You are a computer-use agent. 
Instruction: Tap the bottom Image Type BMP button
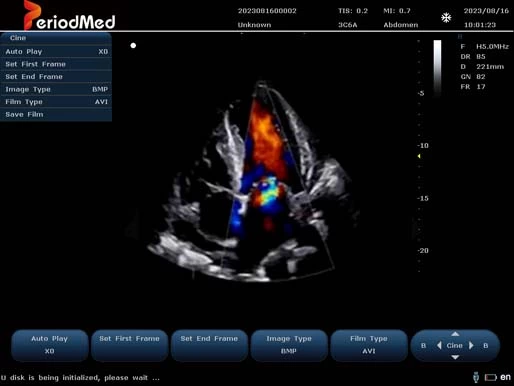tap(289, 345)
